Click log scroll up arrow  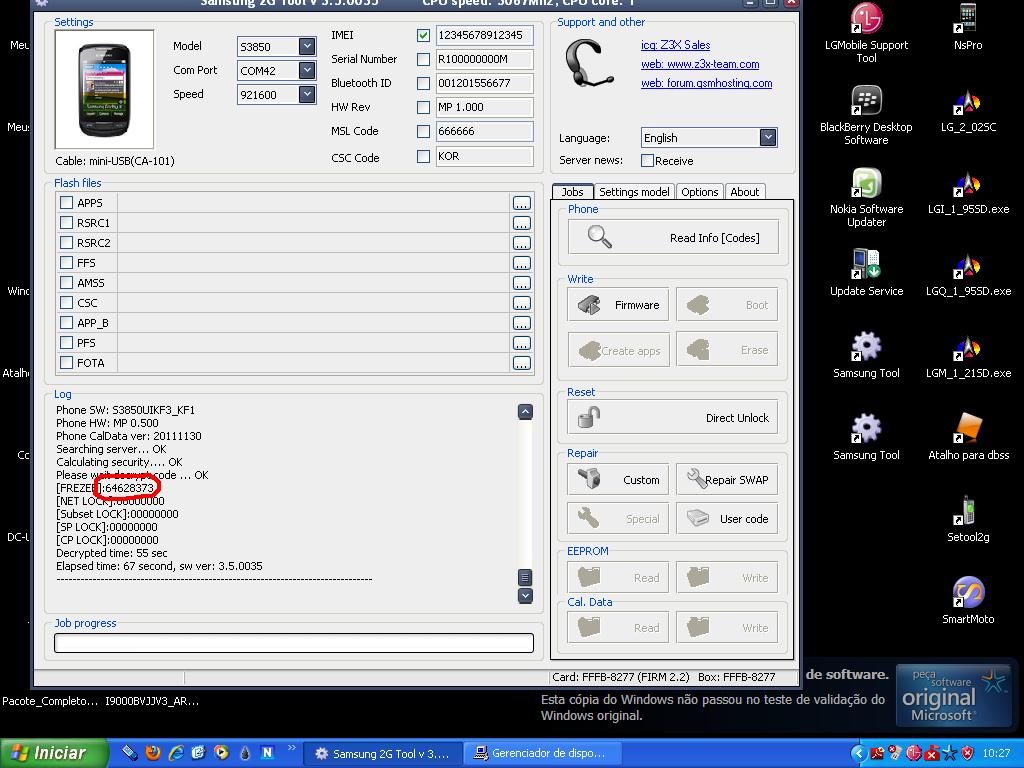525,411
